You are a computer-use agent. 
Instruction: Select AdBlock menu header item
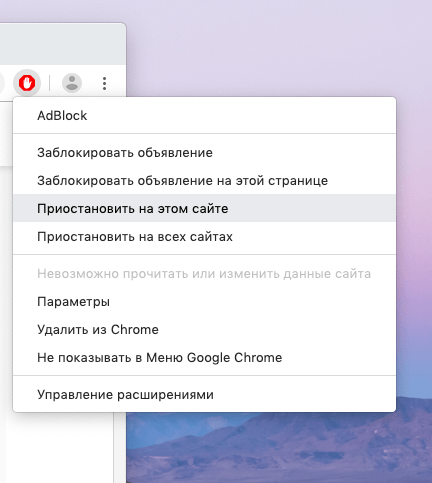click(204, 116)
